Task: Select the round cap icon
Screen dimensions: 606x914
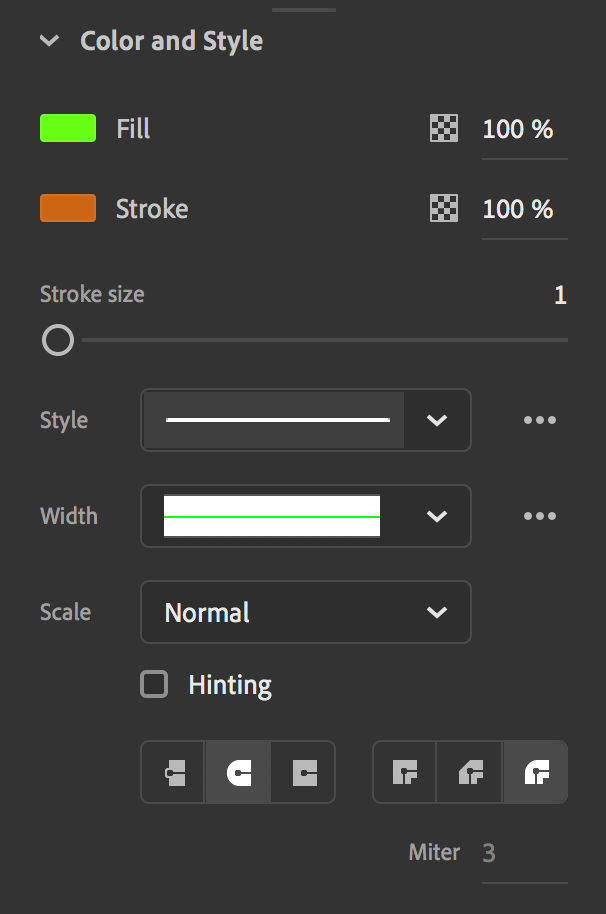Action: (238, 773)
